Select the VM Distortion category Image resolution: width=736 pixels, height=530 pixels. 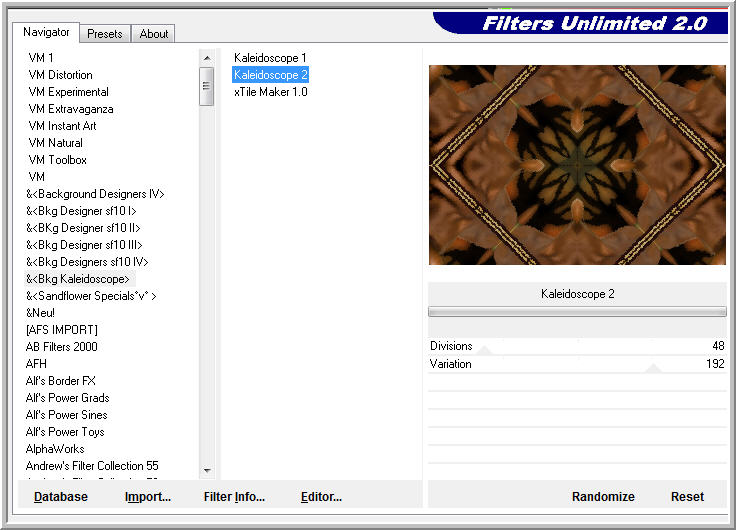click(x=61, y=75)
